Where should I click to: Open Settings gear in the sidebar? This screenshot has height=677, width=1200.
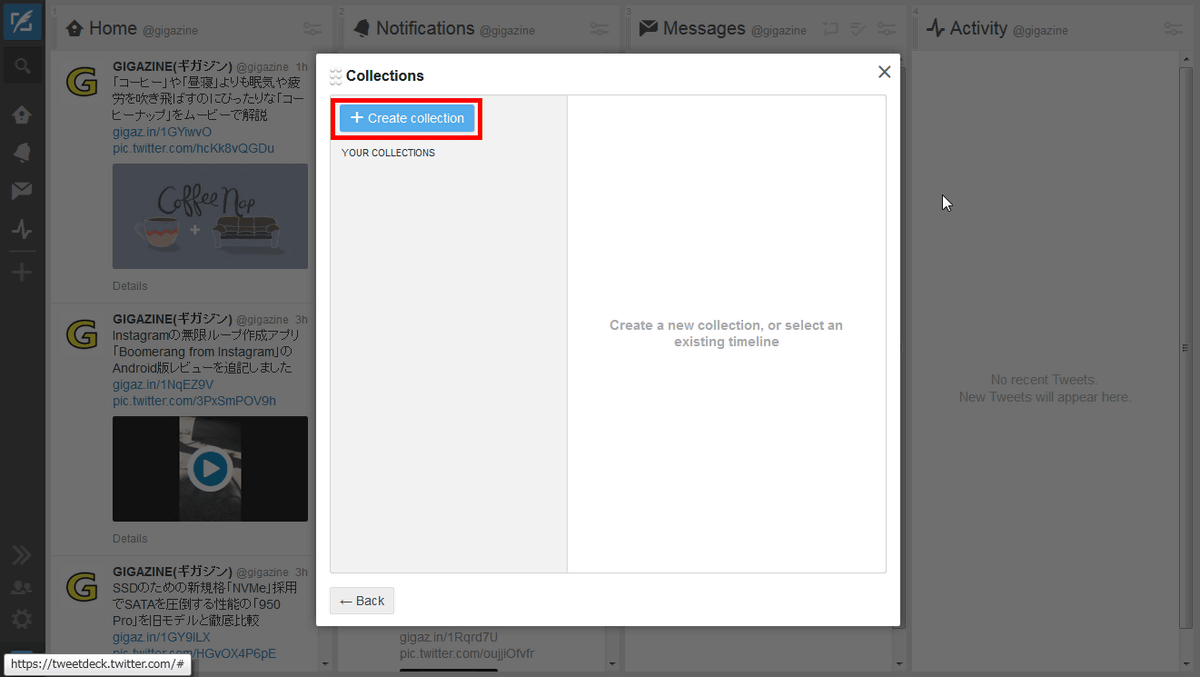(x=21, y=619)
